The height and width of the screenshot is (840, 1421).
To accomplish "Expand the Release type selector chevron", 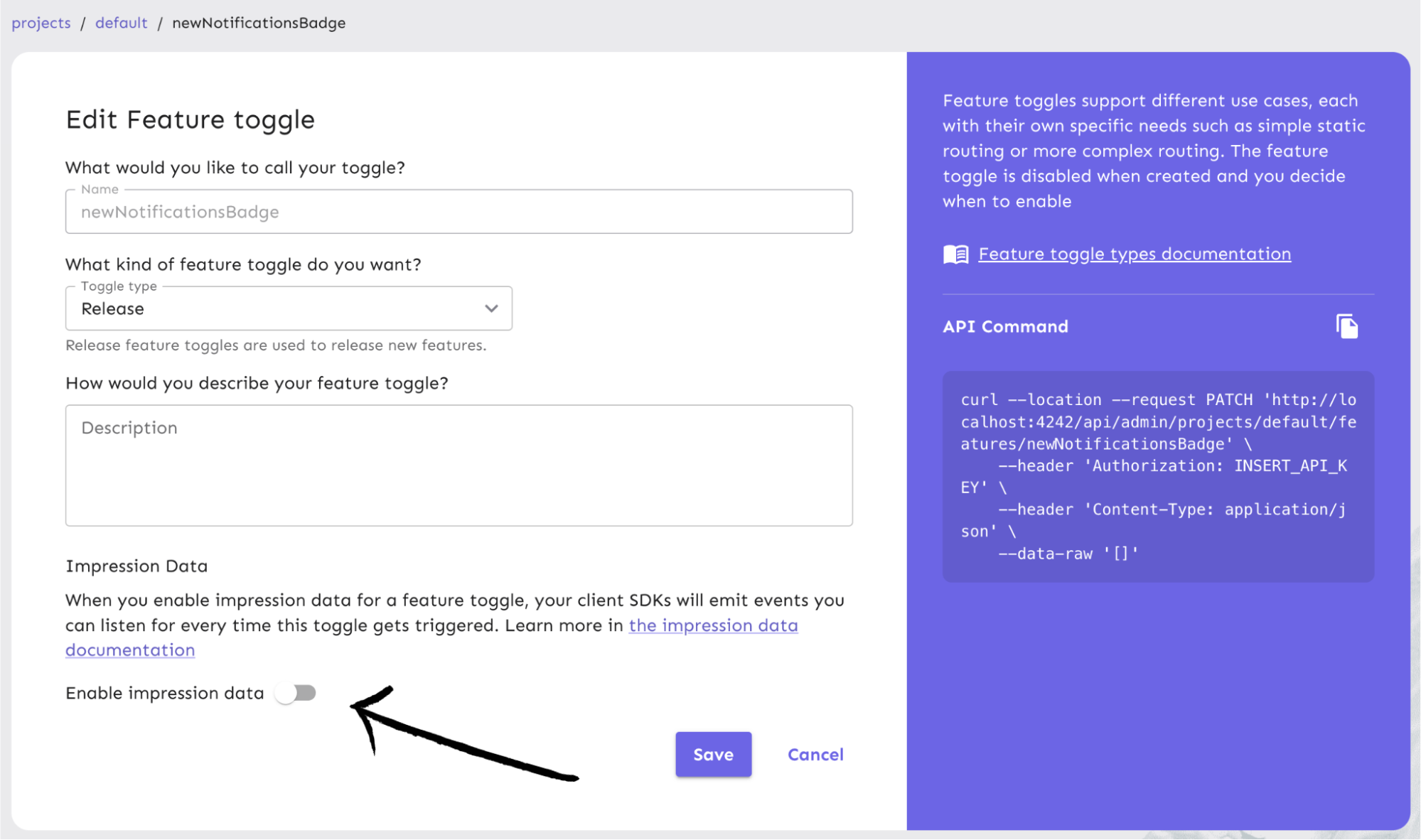I will [490, 308].
